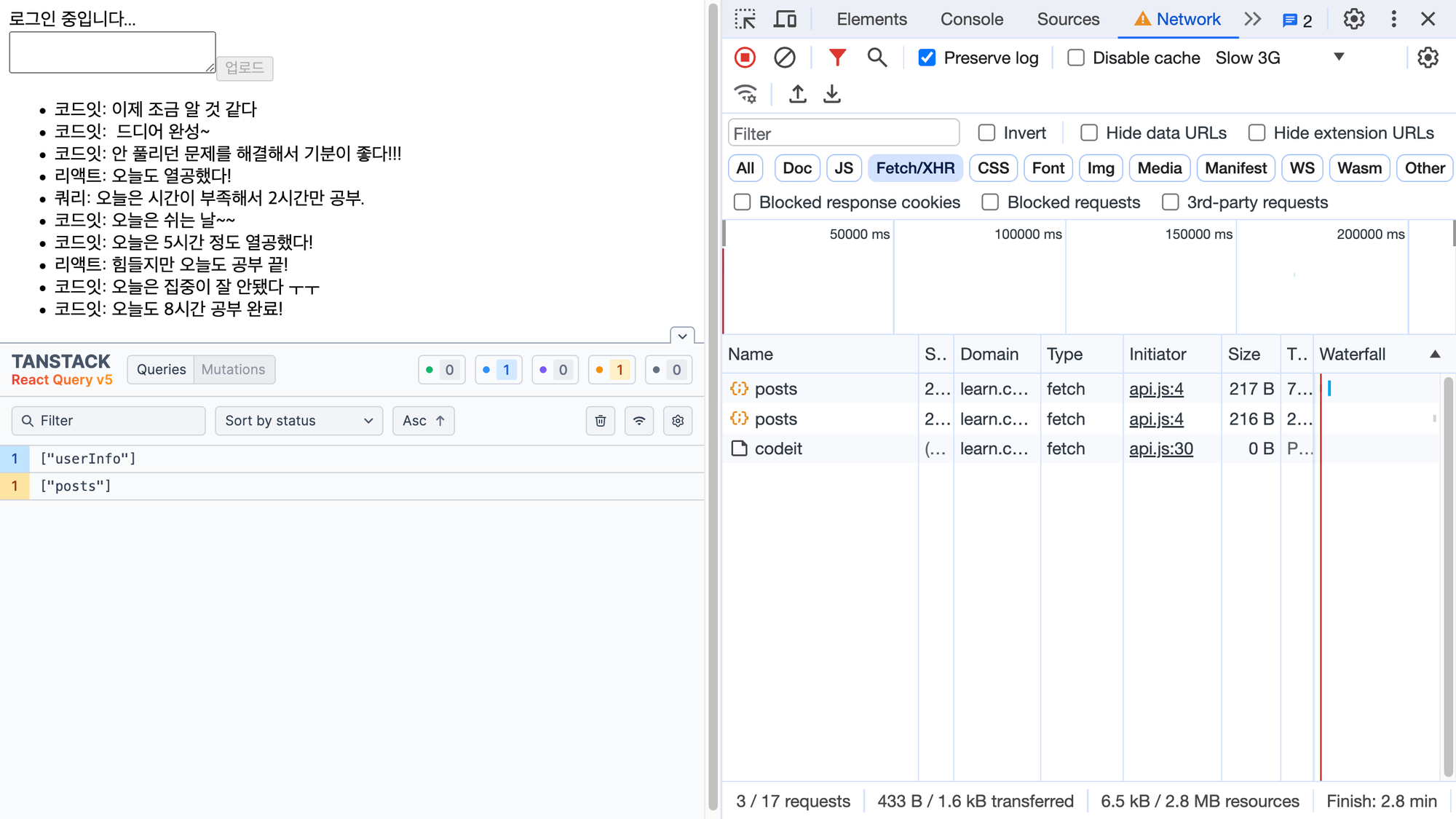The height and width of the screenshot is (819, 1456).
Task: Click the React Query Filter search field
Action: pos(108,421)
